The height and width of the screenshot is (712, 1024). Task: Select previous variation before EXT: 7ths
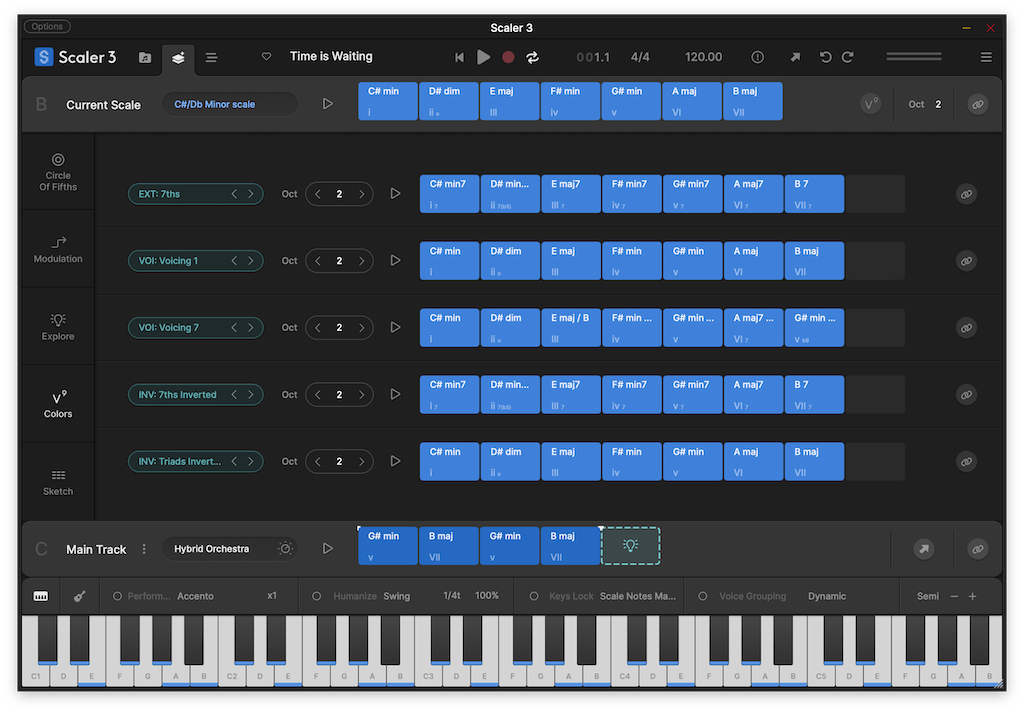[234, 194]
